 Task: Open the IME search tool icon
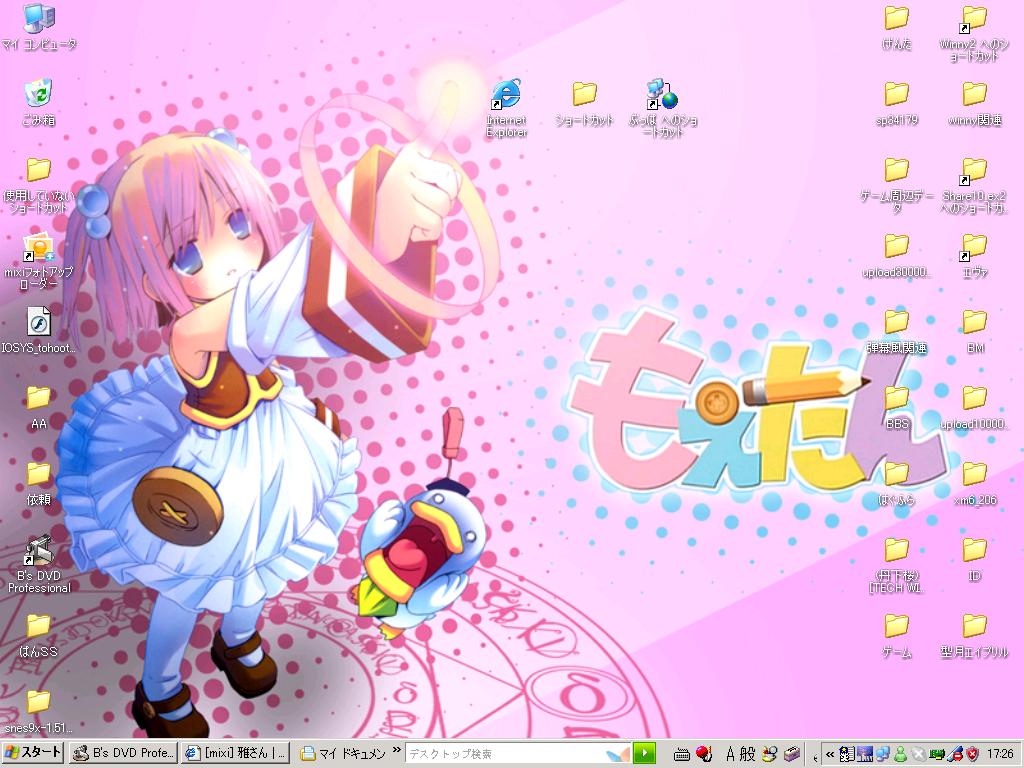pyautogui.click(x=771, y=754)
